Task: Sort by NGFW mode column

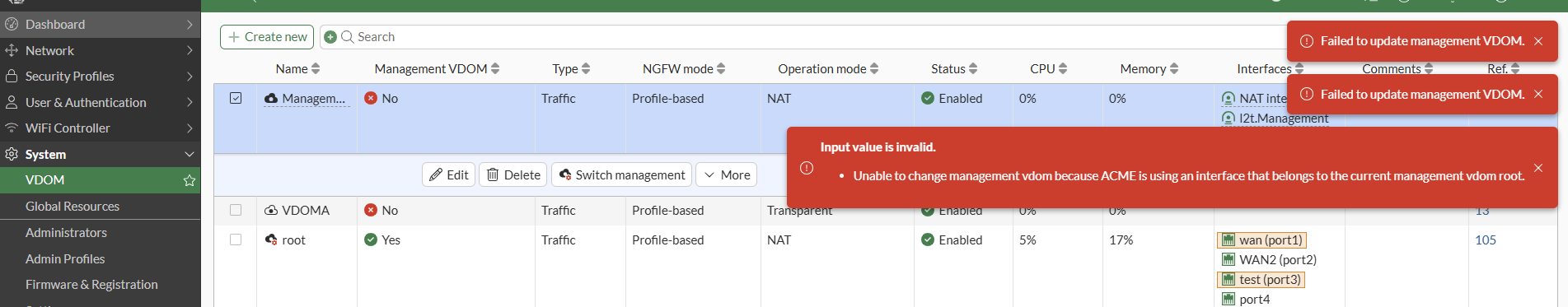Action: coord(684,68)
